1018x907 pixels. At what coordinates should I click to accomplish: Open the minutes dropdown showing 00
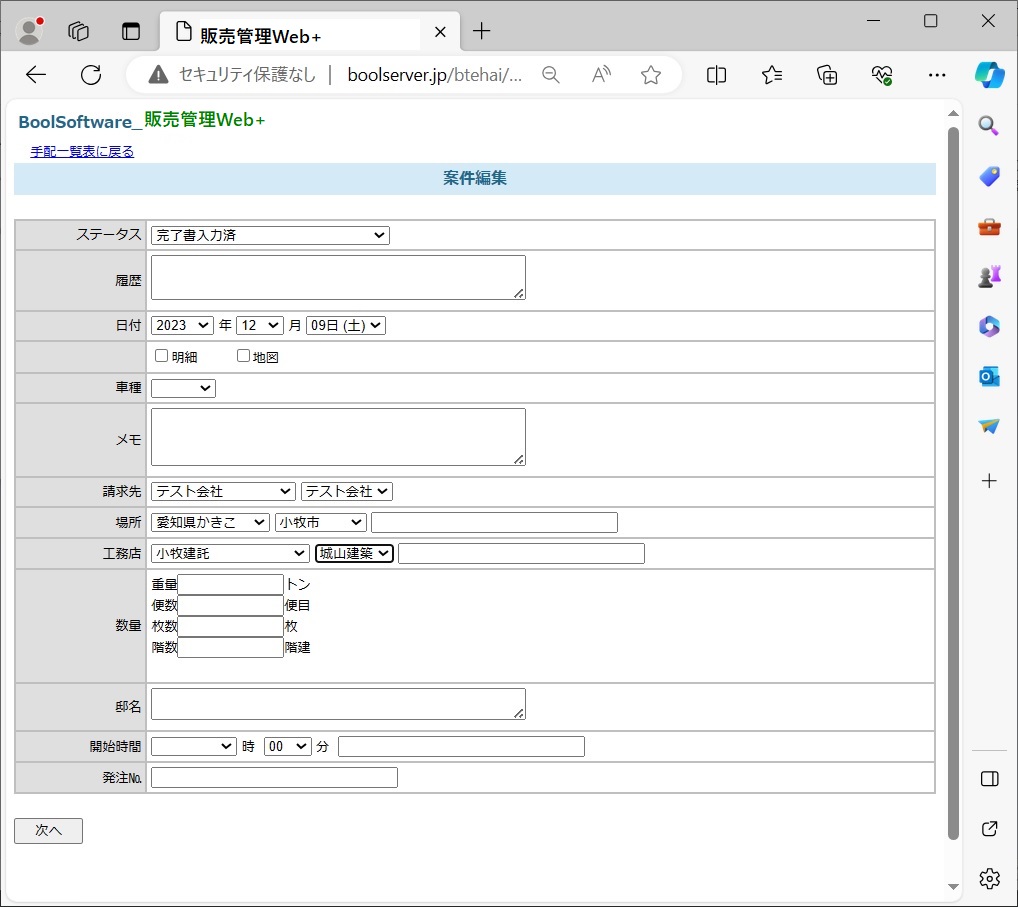[288, 747]
